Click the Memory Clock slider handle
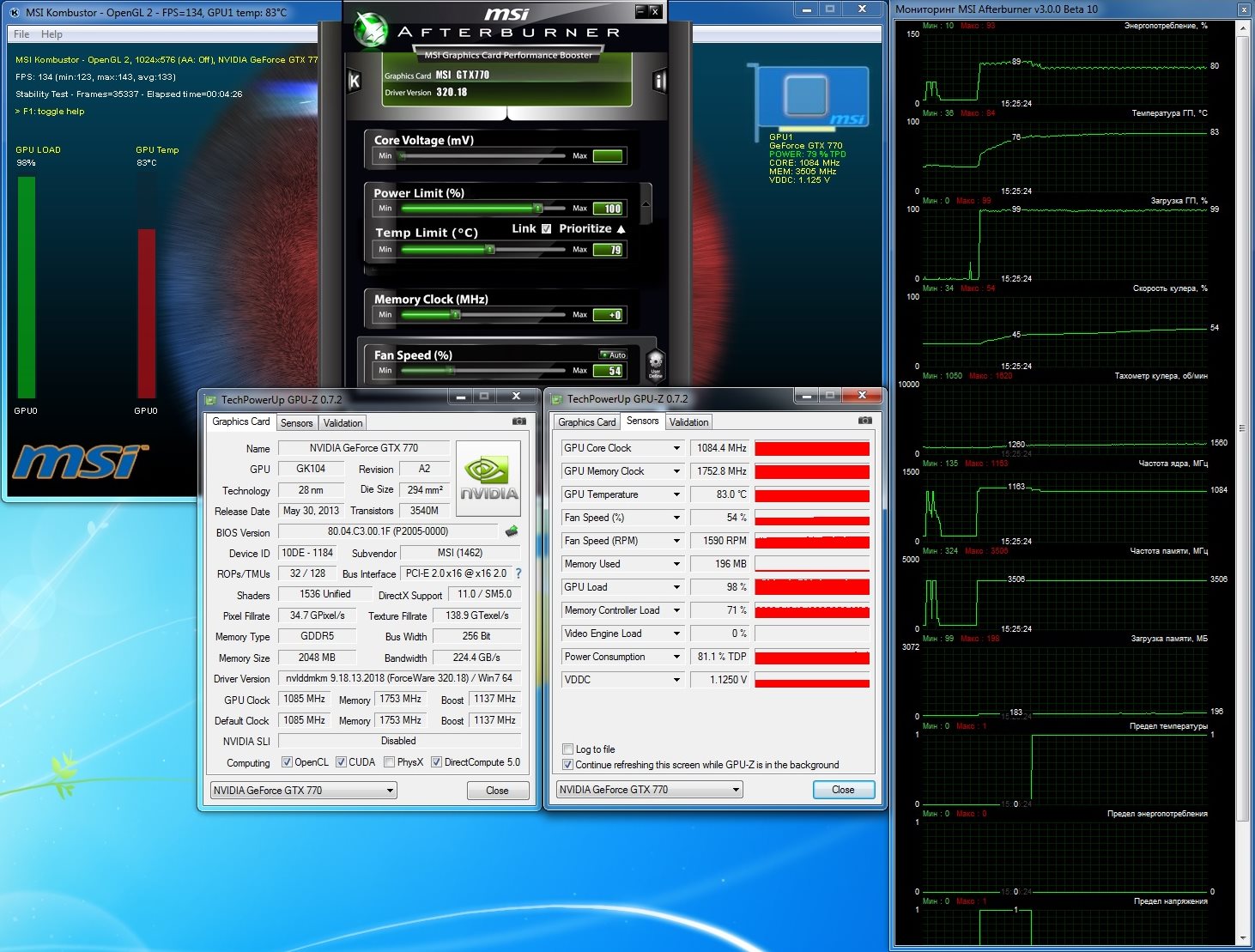The height and width of the screenshot is (952, 1255). [x=456, y=315]
